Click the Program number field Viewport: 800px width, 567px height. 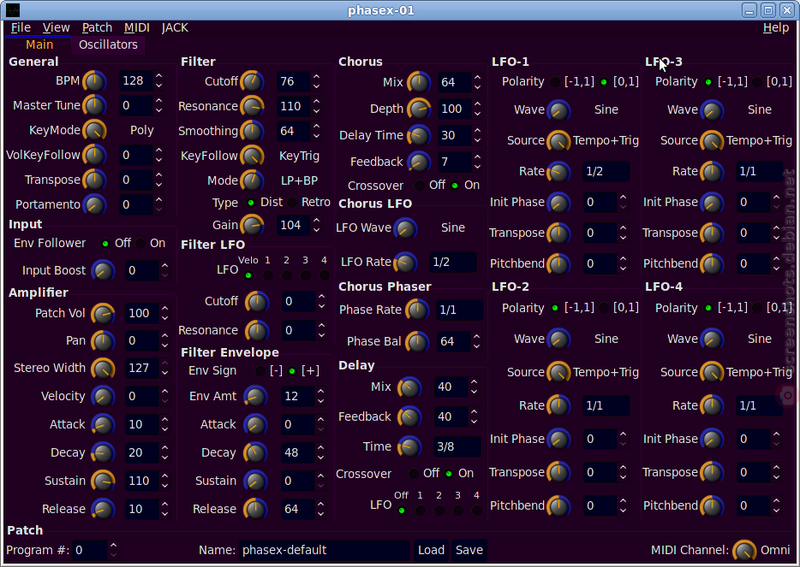pyautogui.click(x=90, y=550)
